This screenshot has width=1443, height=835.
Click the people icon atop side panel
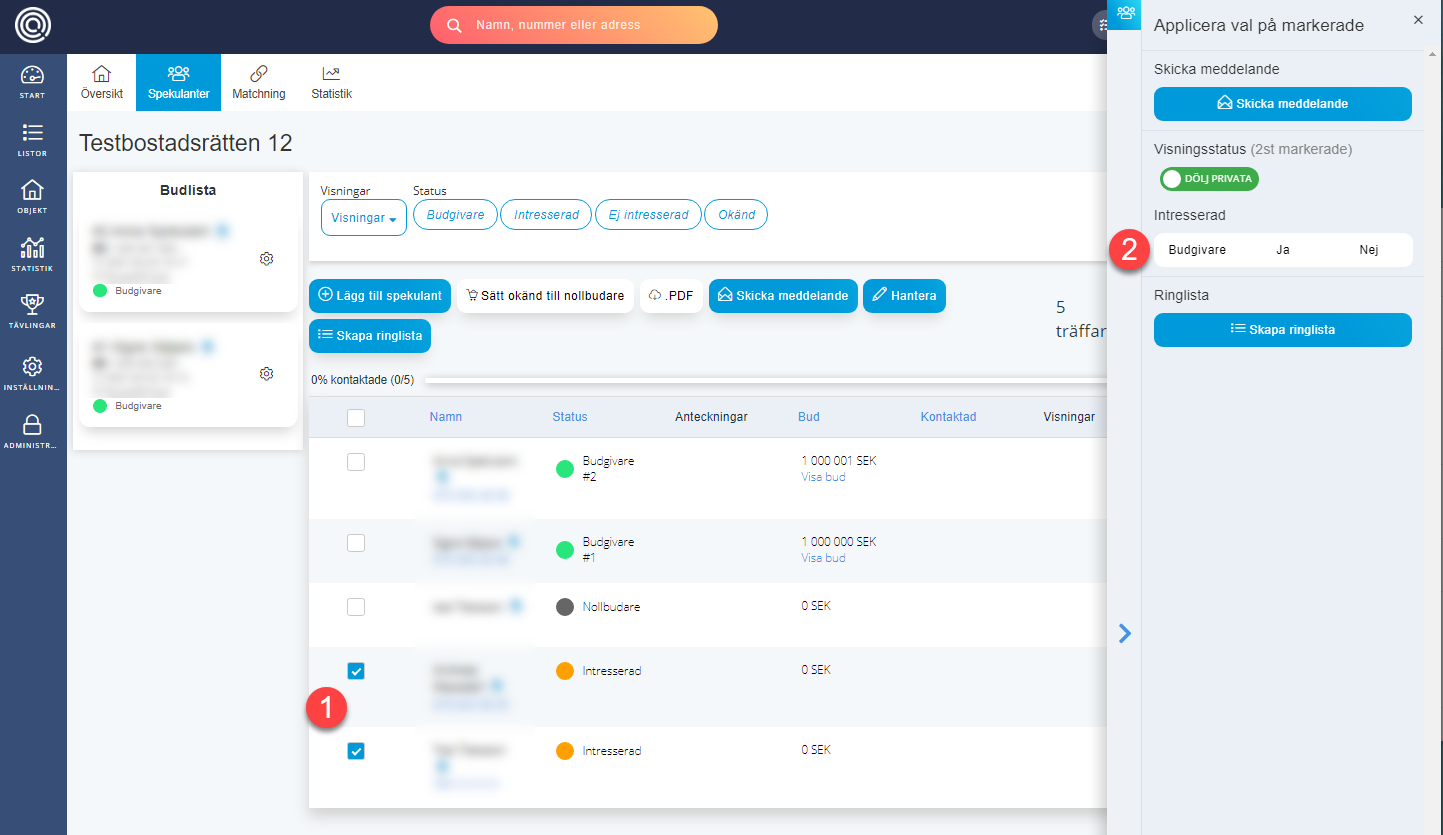[1125, 14]
